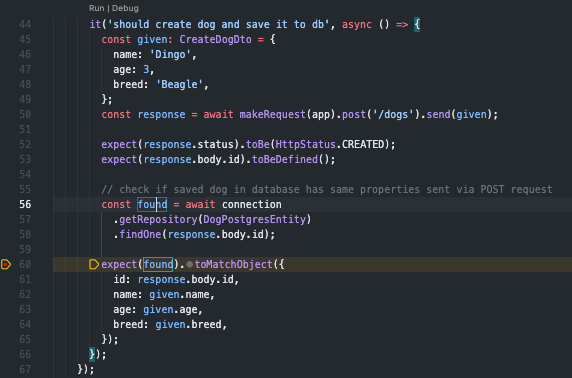
Task: Click HttpStatus on line 52
Action: (x=305, y=144)
